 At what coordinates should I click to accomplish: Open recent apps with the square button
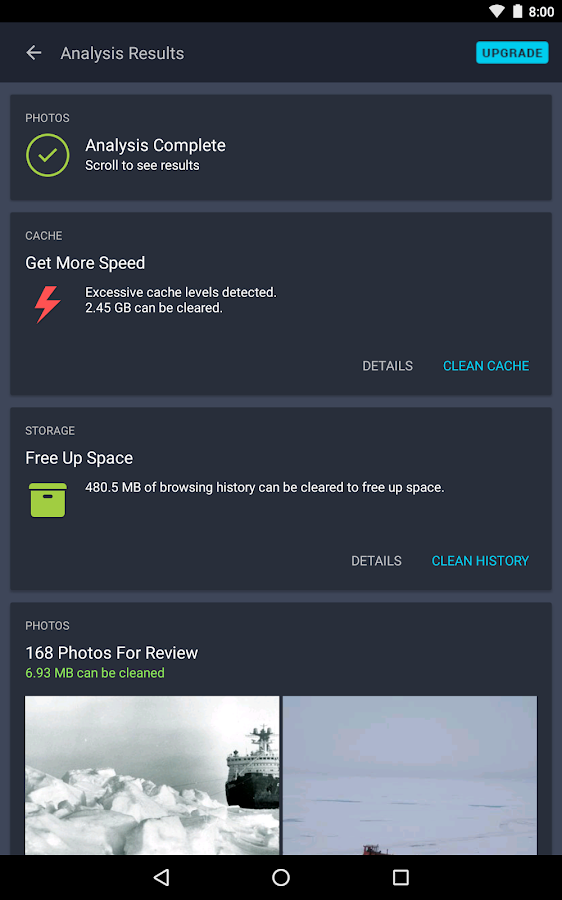point(400,877)
